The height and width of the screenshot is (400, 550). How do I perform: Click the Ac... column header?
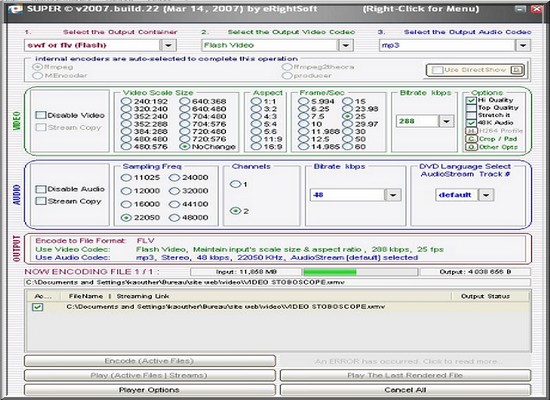coord(43,296)
